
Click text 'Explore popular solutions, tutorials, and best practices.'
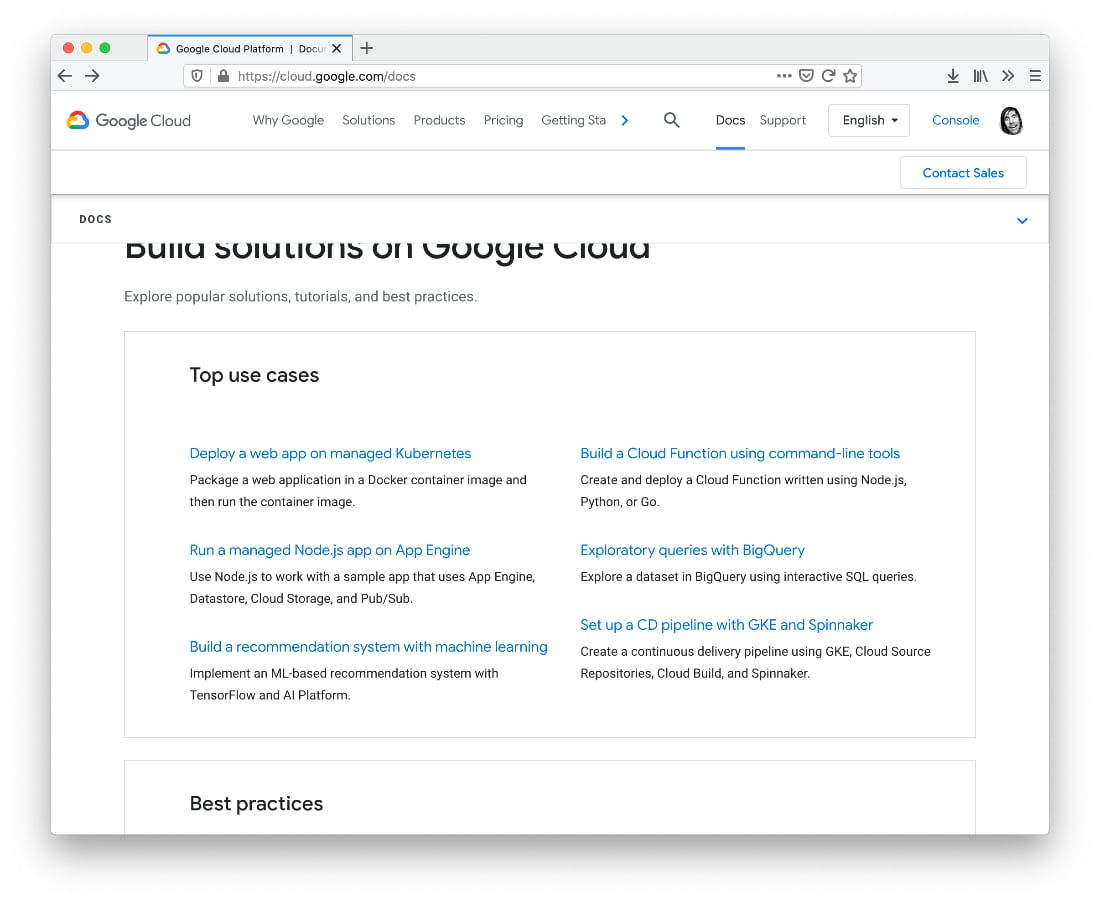point(300,297)
